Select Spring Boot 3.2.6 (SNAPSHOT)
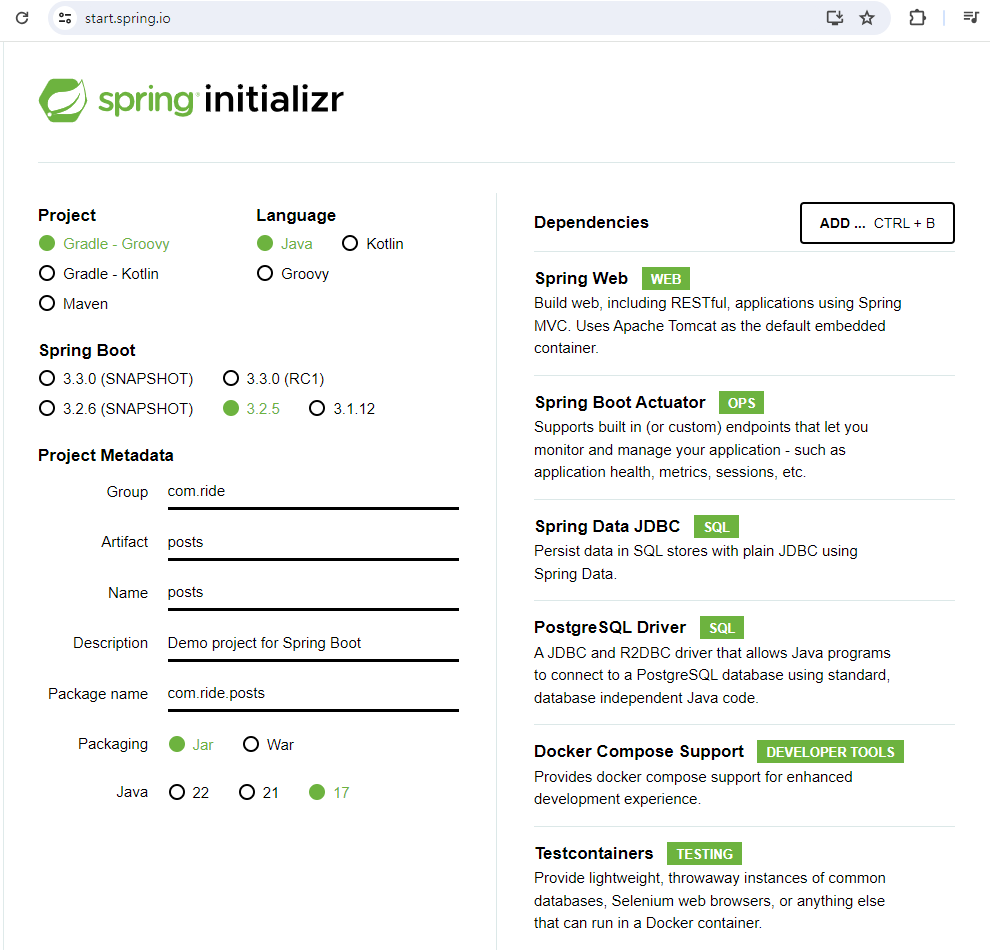Viewport: 990px width, 950px height. pyautogui.click(x=116, y=409)
